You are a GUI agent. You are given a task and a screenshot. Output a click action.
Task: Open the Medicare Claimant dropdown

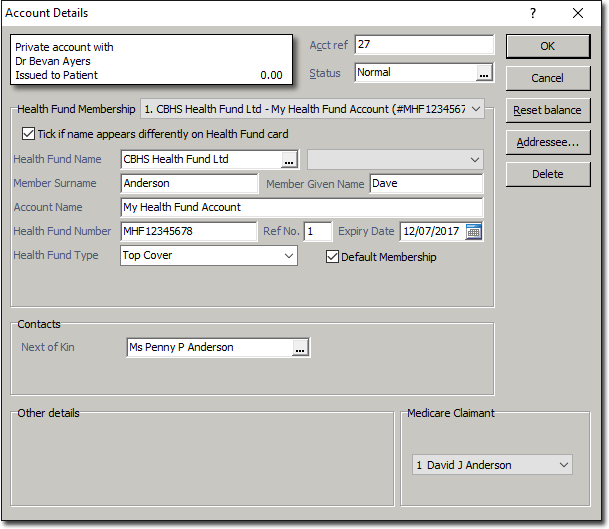point(564,465)
